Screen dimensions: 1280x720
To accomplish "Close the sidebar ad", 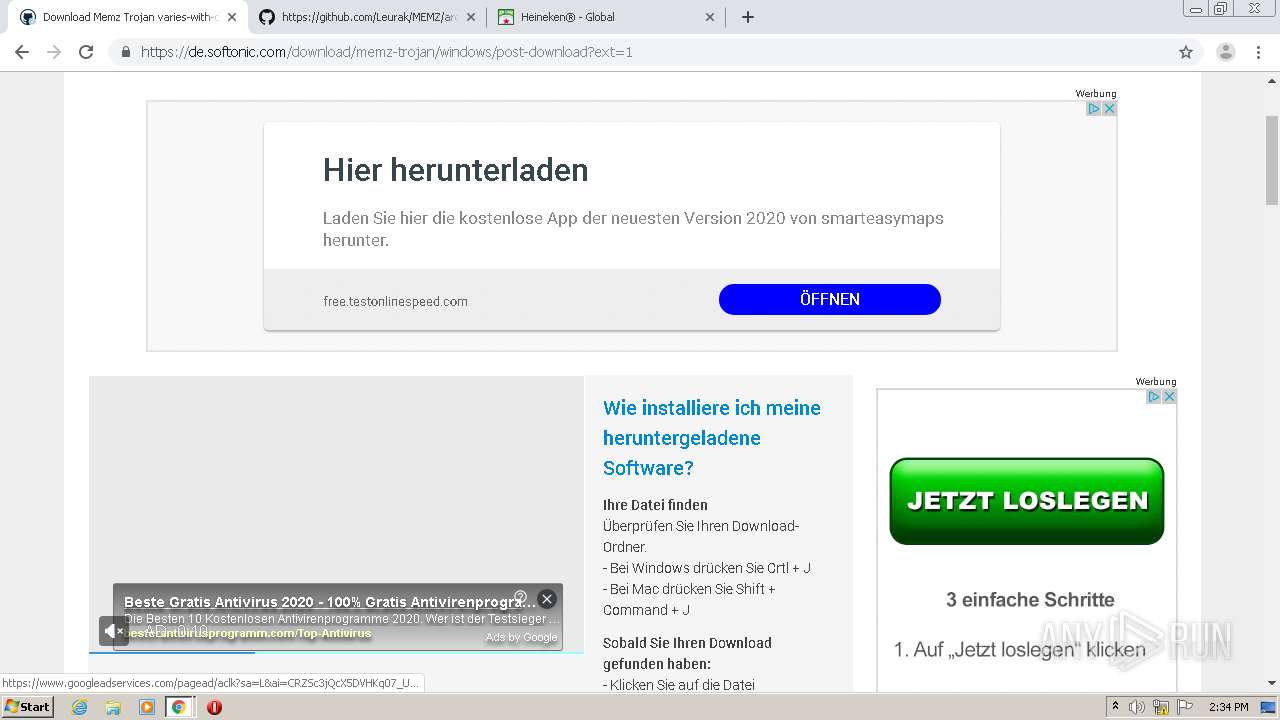I will click(x=1169, y=396).
